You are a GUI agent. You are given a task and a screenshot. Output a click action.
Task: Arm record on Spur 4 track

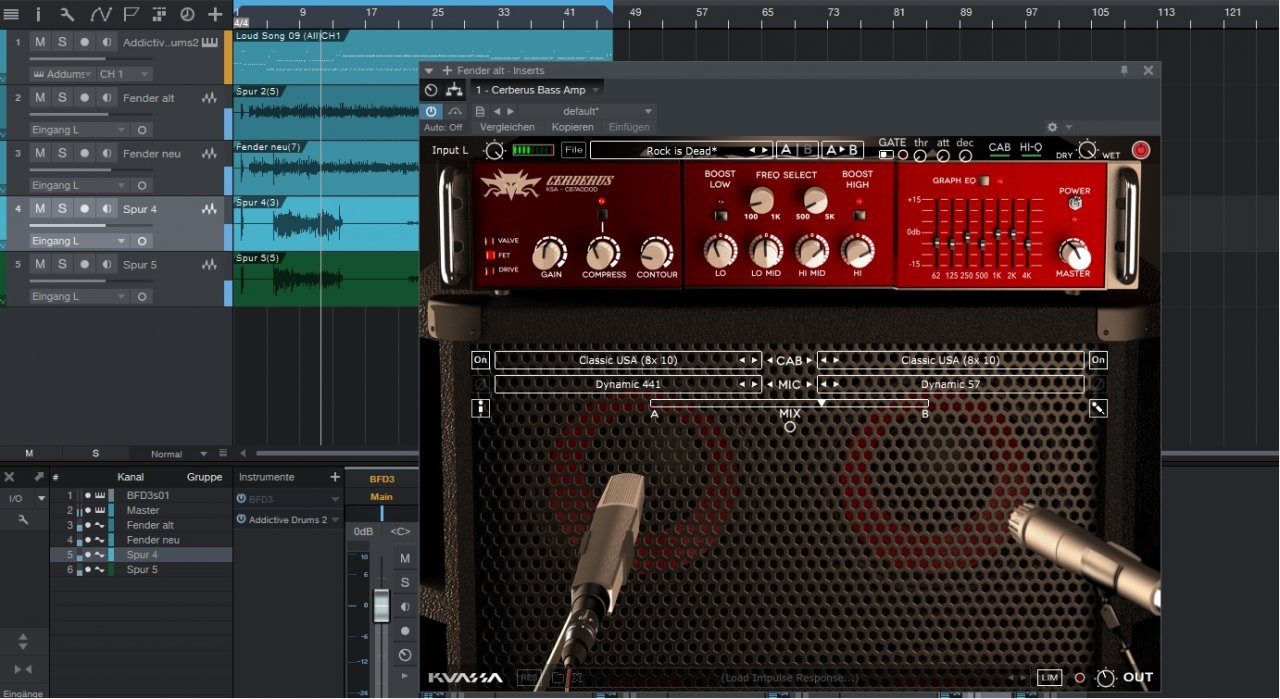point(84,209)
